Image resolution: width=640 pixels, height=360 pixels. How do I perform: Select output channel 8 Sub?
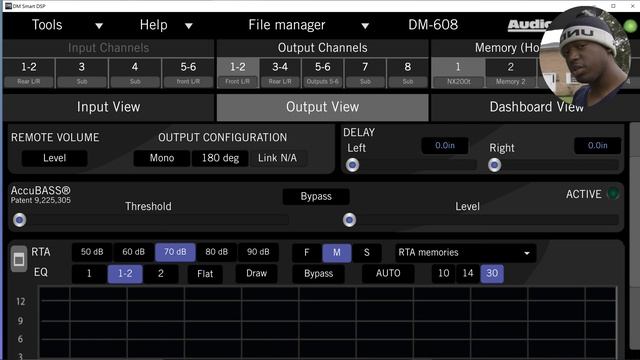pyautogui.click(x=407, y=73)
